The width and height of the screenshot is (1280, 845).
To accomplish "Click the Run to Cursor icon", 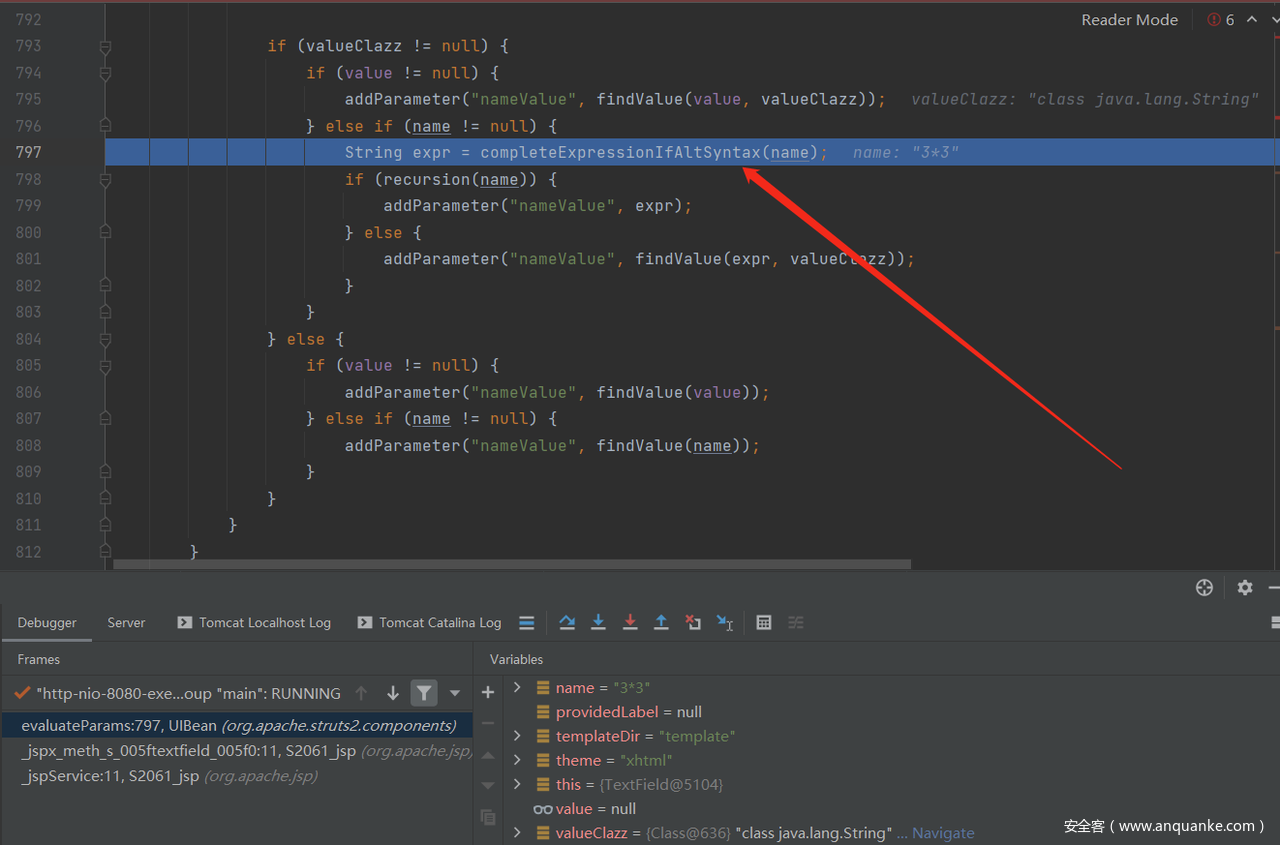I will click(x=725, y=622).
